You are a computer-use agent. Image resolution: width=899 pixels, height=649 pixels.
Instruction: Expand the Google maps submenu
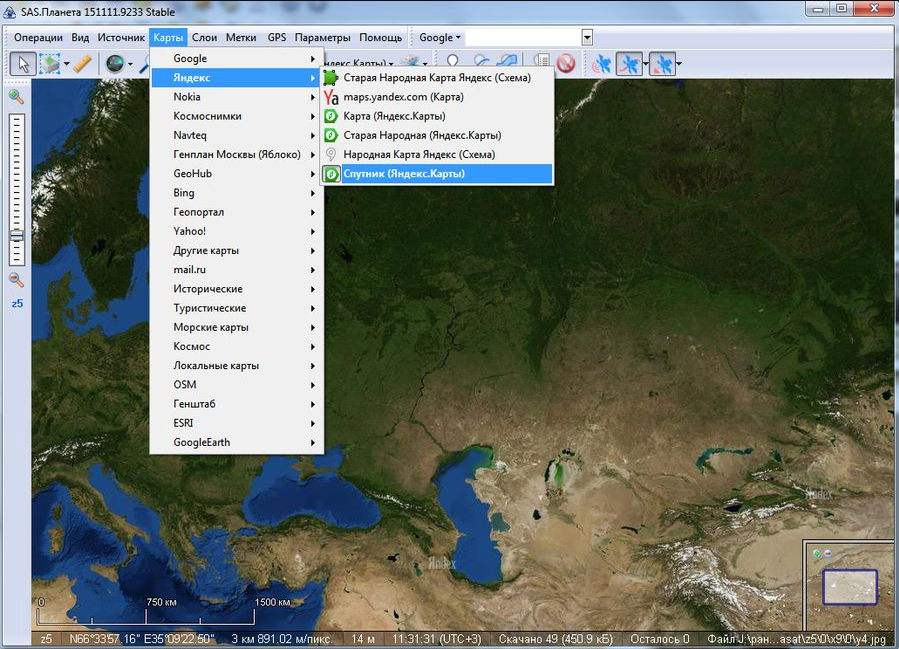tap(237, 58)
